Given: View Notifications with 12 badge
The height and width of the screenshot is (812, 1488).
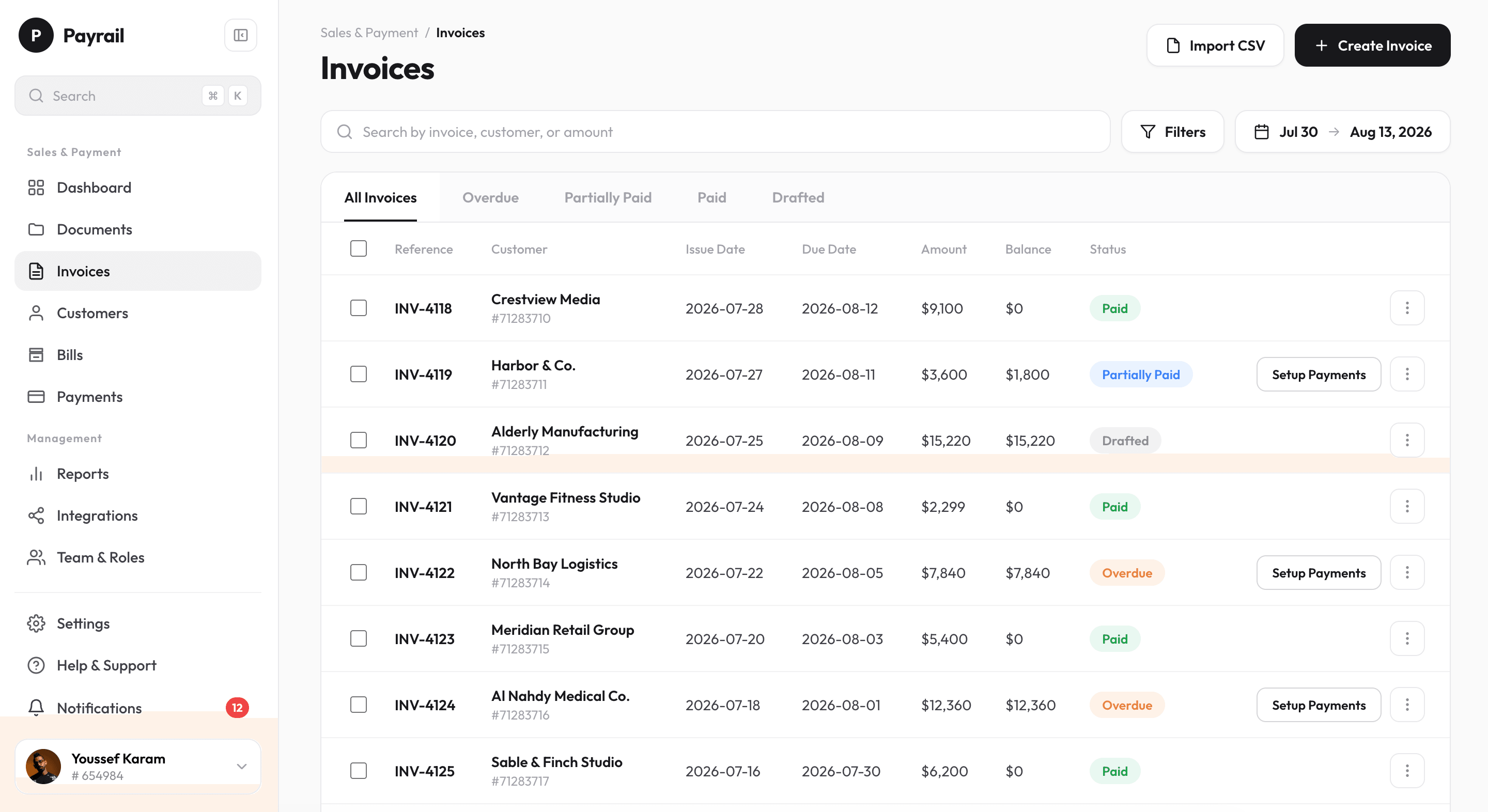Looking at the screenshot, I should [137, 708].
